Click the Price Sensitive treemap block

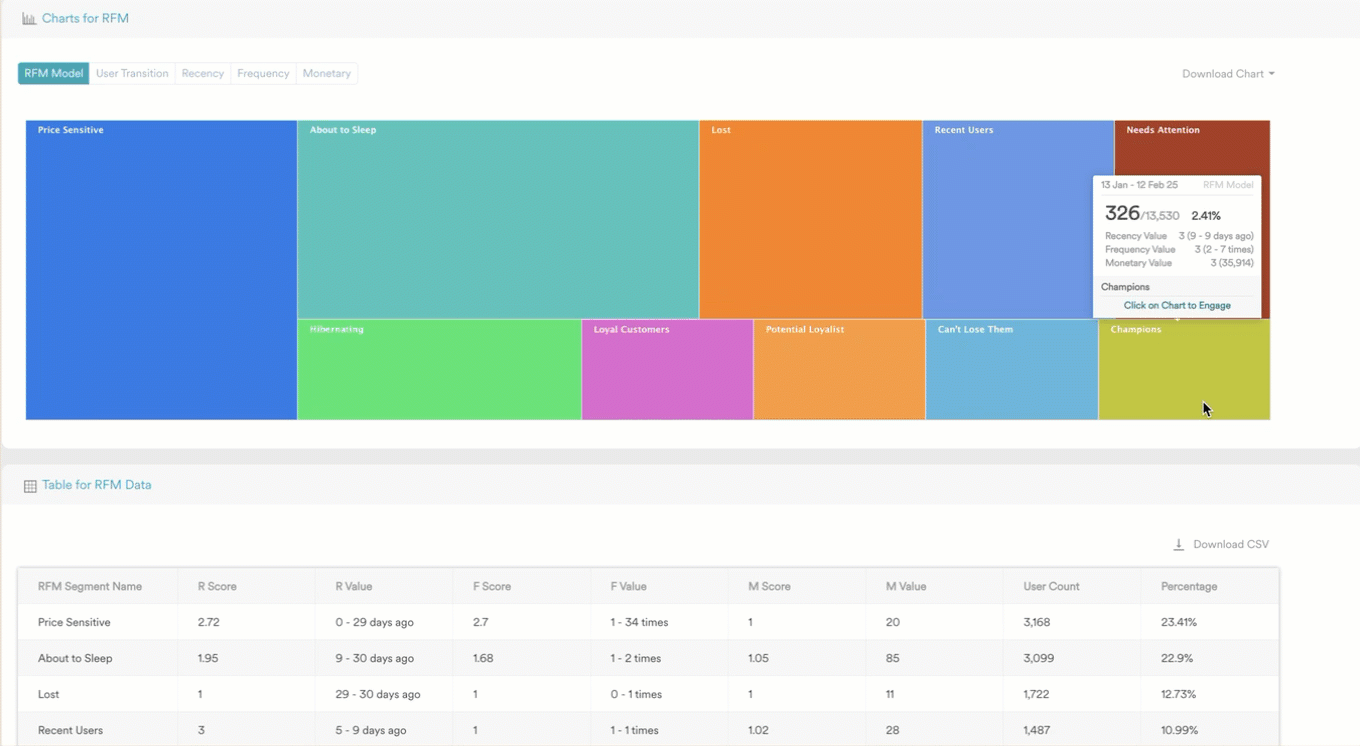click(x=161, y=270)
